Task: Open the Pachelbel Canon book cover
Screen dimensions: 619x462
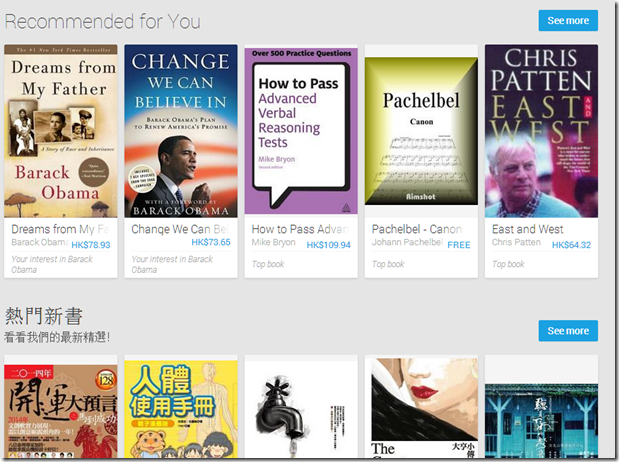Action: coord(421,131)
